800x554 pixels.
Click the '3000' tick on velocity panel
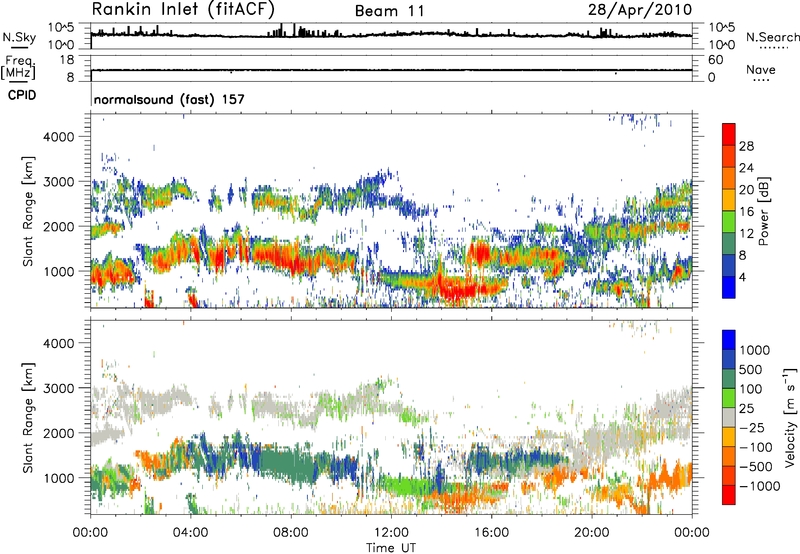point(58,388)
